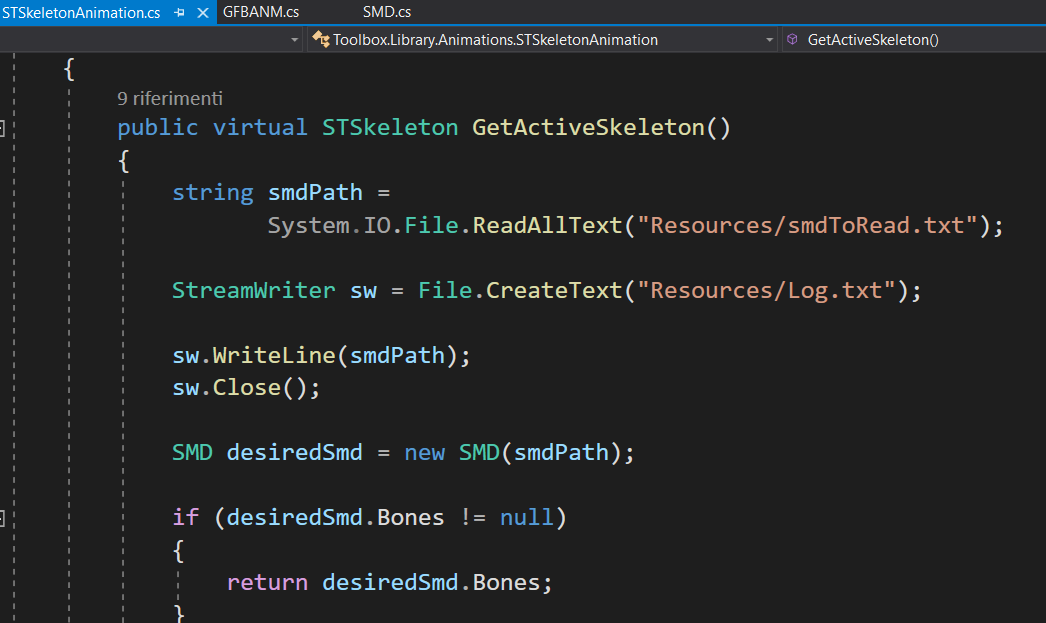This screenshot has width=1046, height=623.
Task: Click the GetActiveSkeleton method name in code
Action: pyautogui.click(x=588, y=127)
